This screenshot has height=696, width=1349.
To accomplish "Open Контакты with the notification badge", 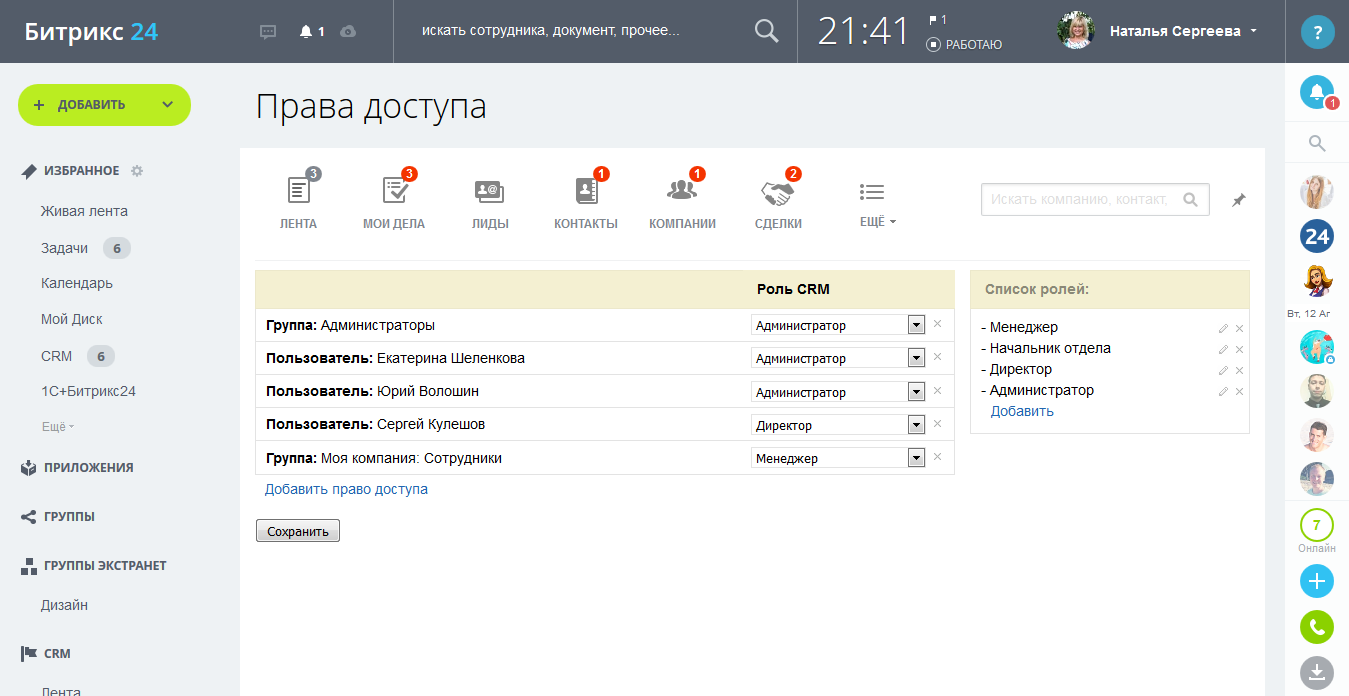I will (586, 198).
